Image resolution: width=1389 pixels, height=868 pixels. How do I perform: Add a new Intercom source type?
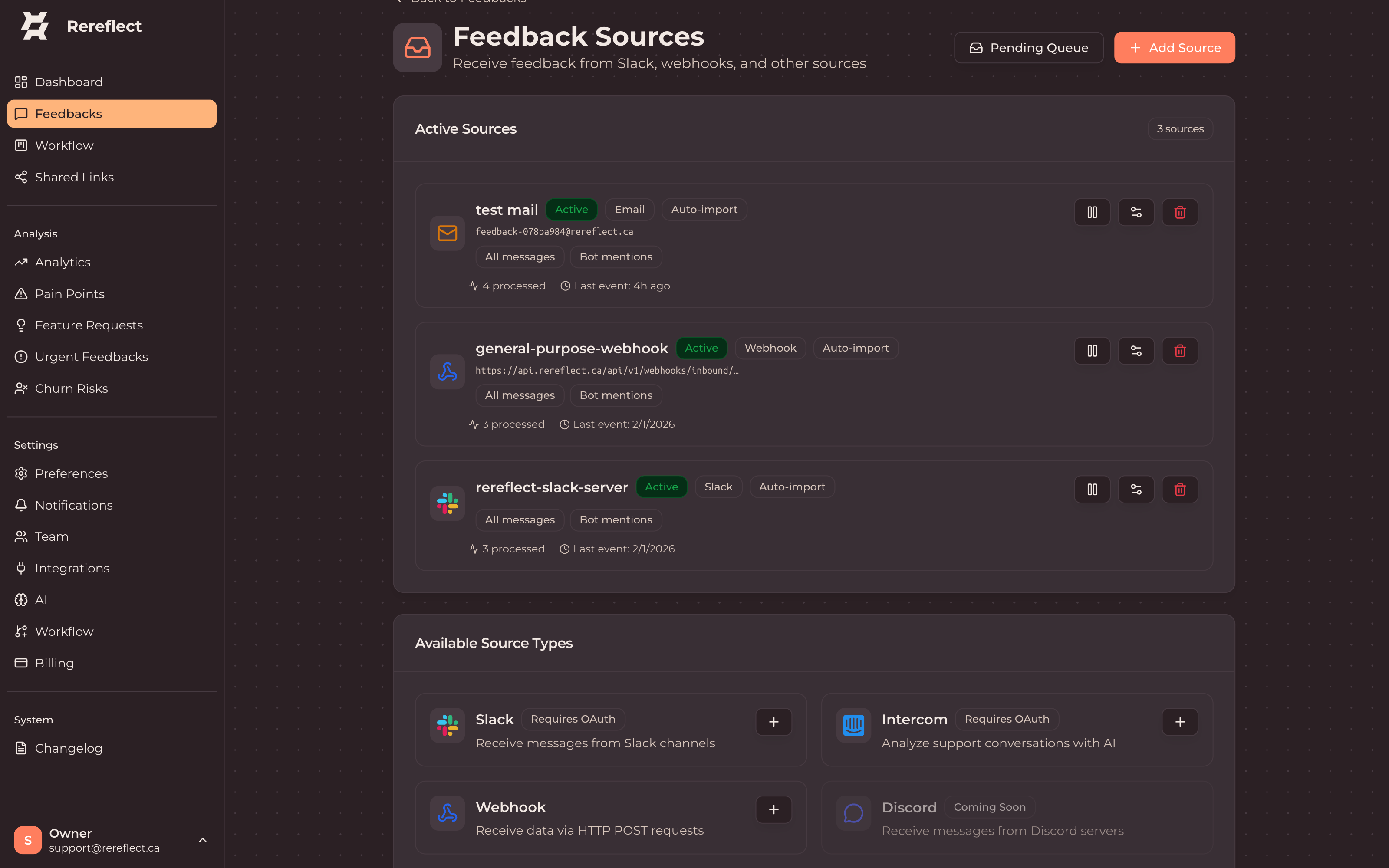1180,722
